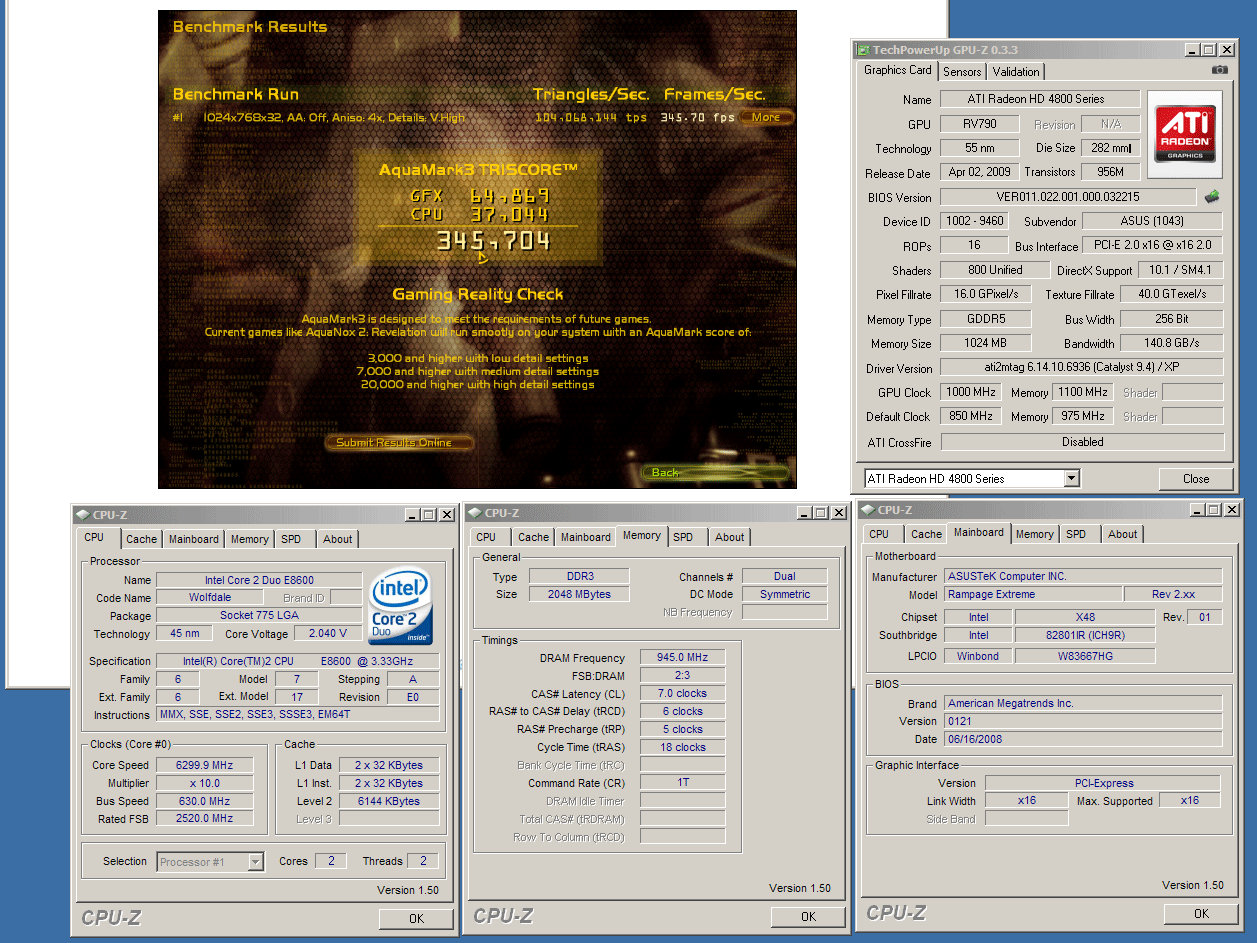The width and height of the screenshot is (1257, 943).
Task: Click the left CPU-Z window title icon
Action: (x=83, y=514)
